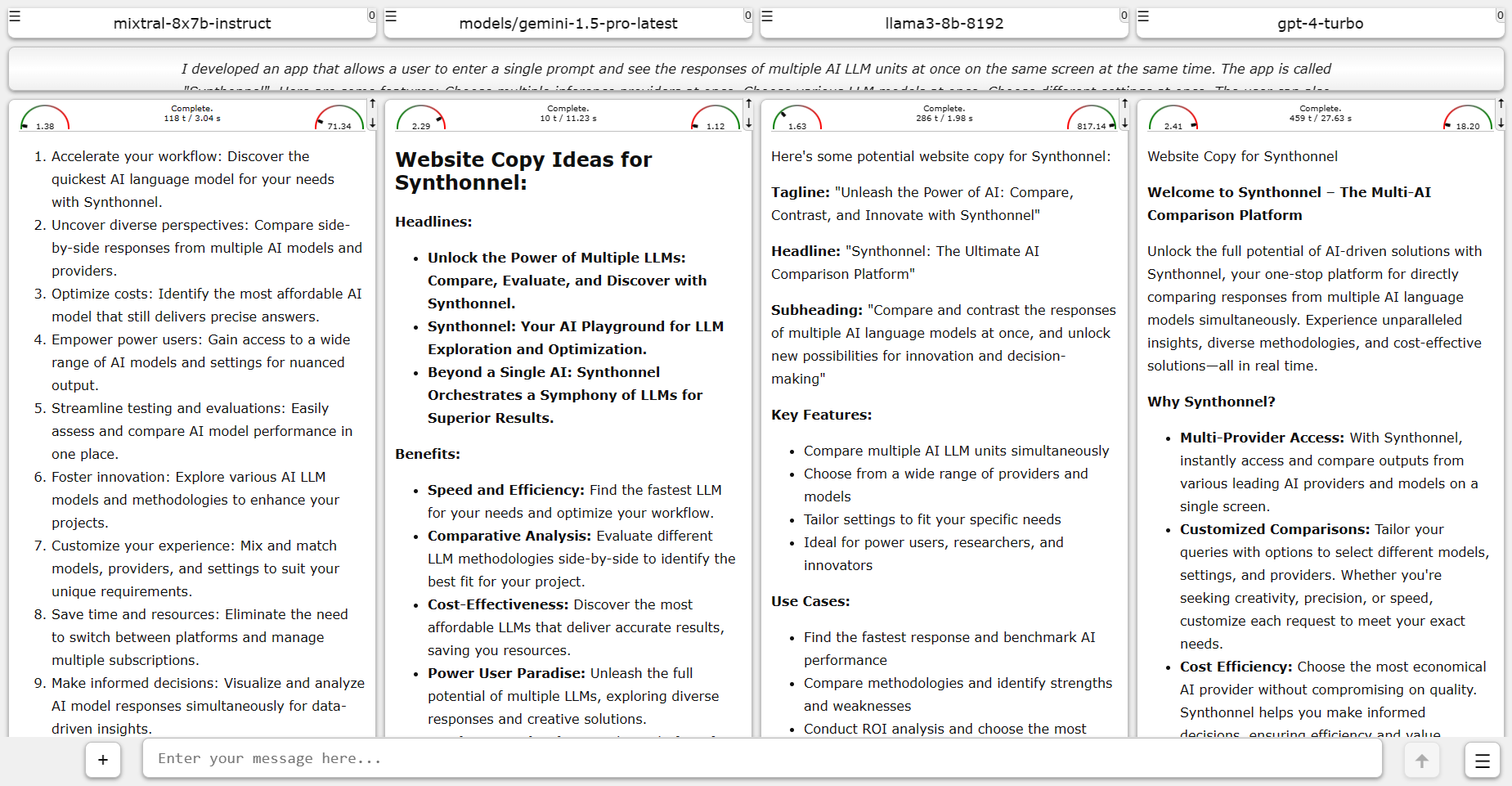The image size is (1512, 786).
Task: Click the 'Headline:' label in llama3 response
Action: (806, 251)
